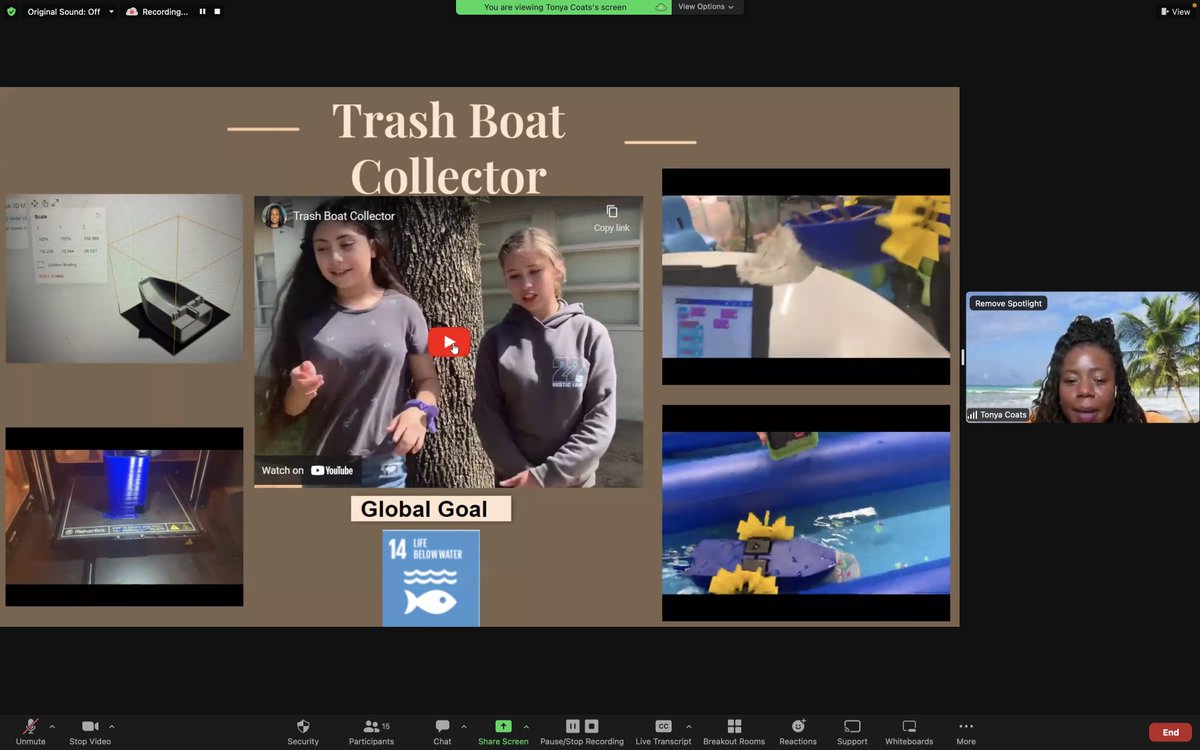1200x750 pixels.
Task: Click the YouTube channel avatar icon
Action: click(x=274, y=216)
